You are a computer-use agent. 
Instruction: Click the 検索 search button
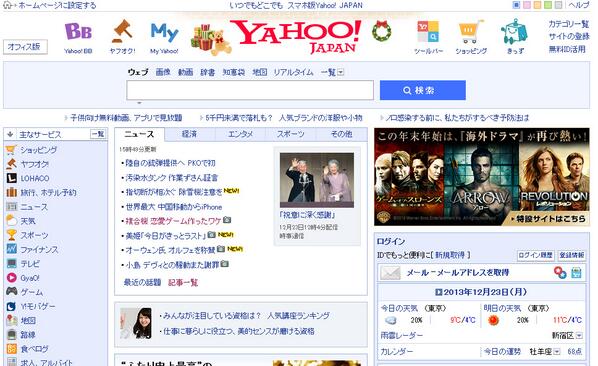pos(423,90)
